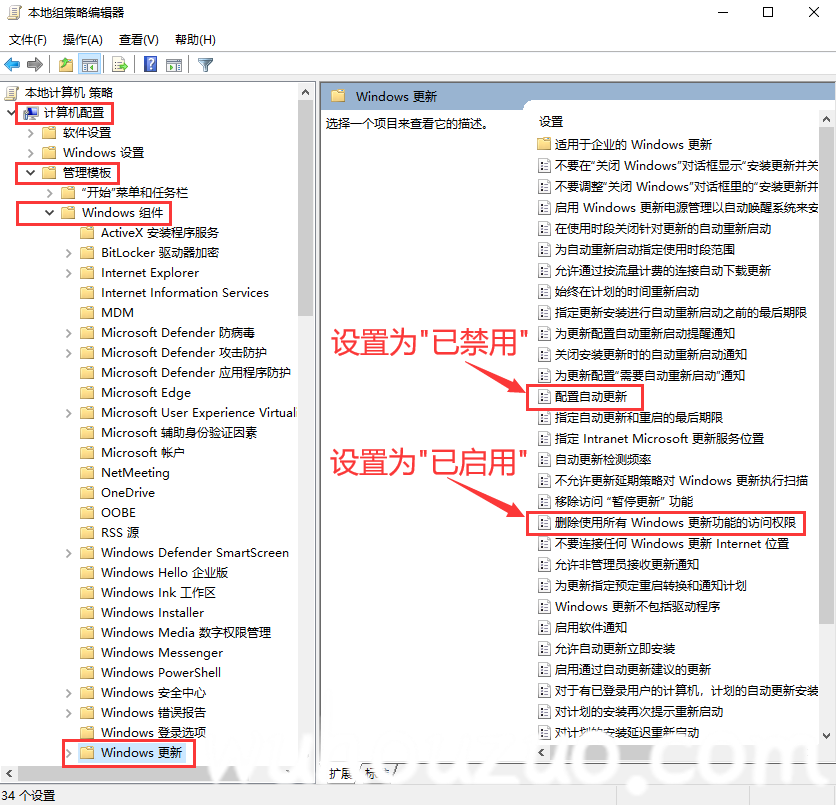Image resolution: width=836 pixels, height=805 pixels.
Task: Click the export list toolbar icon
Action: point(120,64)
